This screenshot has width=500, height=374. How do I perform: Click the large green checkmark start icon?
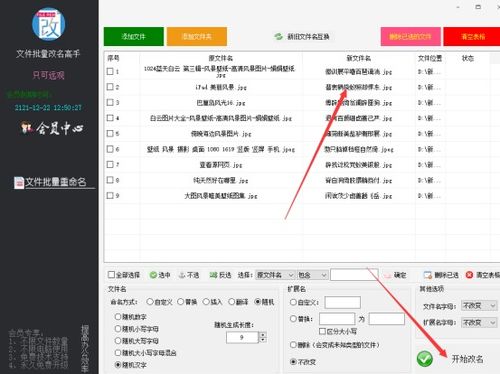425,359
